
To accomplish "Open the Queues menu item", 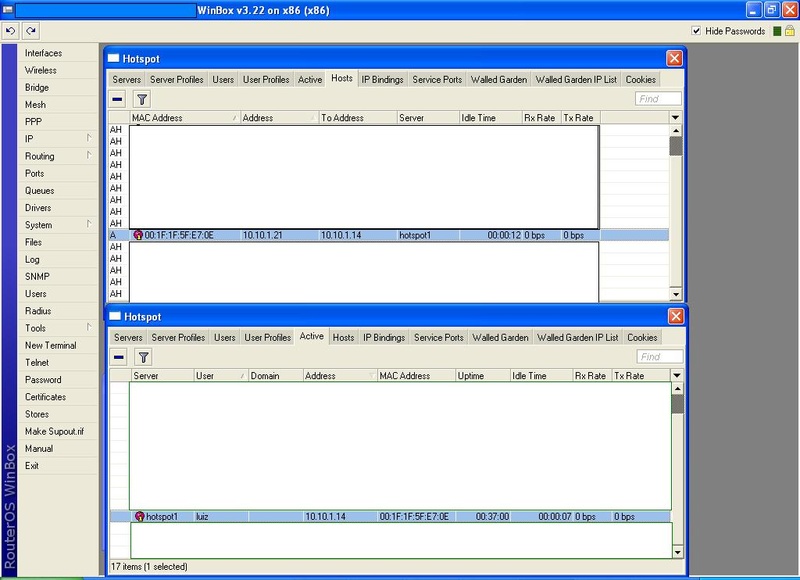I will click(39, 190).
